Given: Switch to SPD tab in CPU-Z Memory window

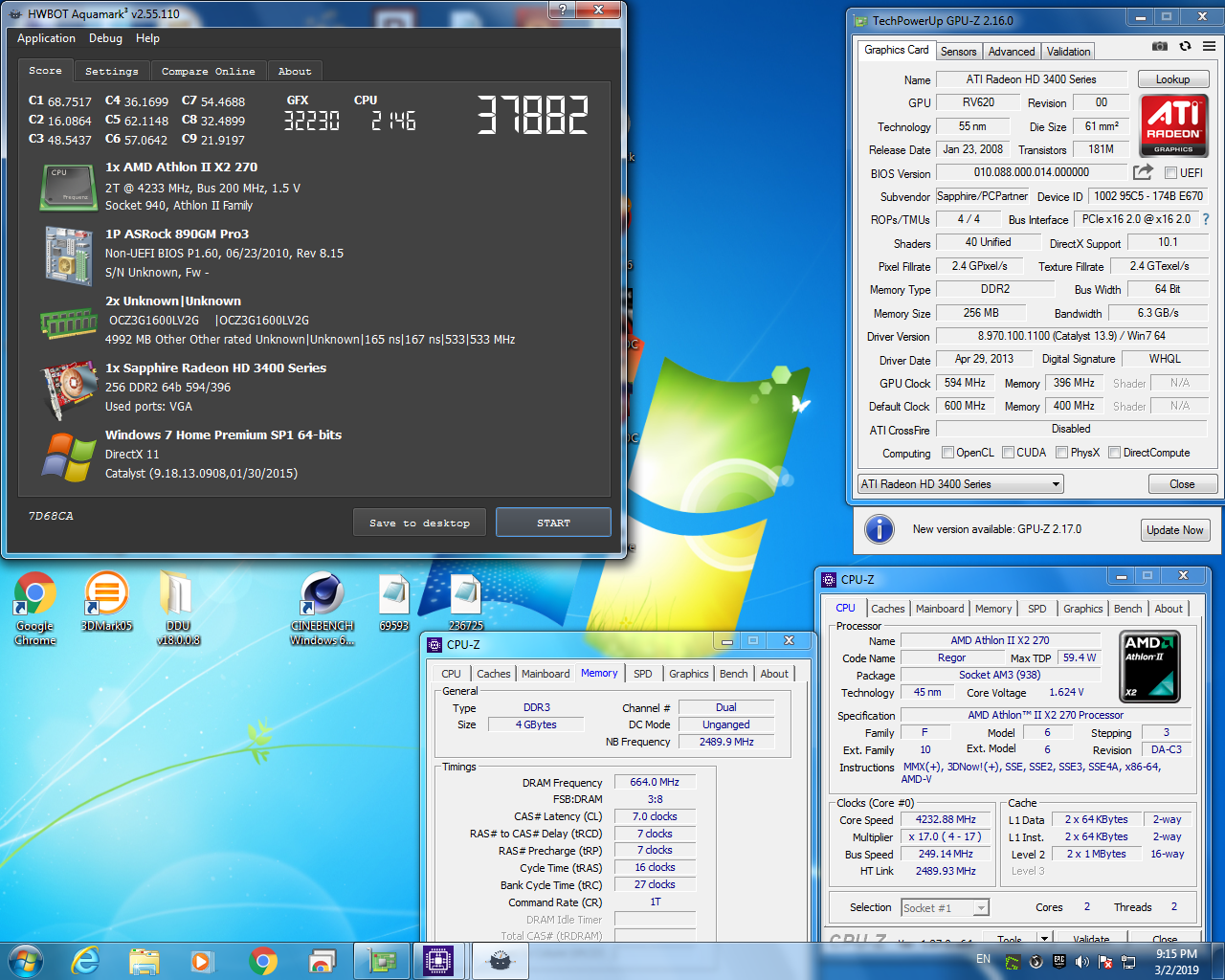Looking at the screenshot, I should pyautogui.click(x=643, y=674).
